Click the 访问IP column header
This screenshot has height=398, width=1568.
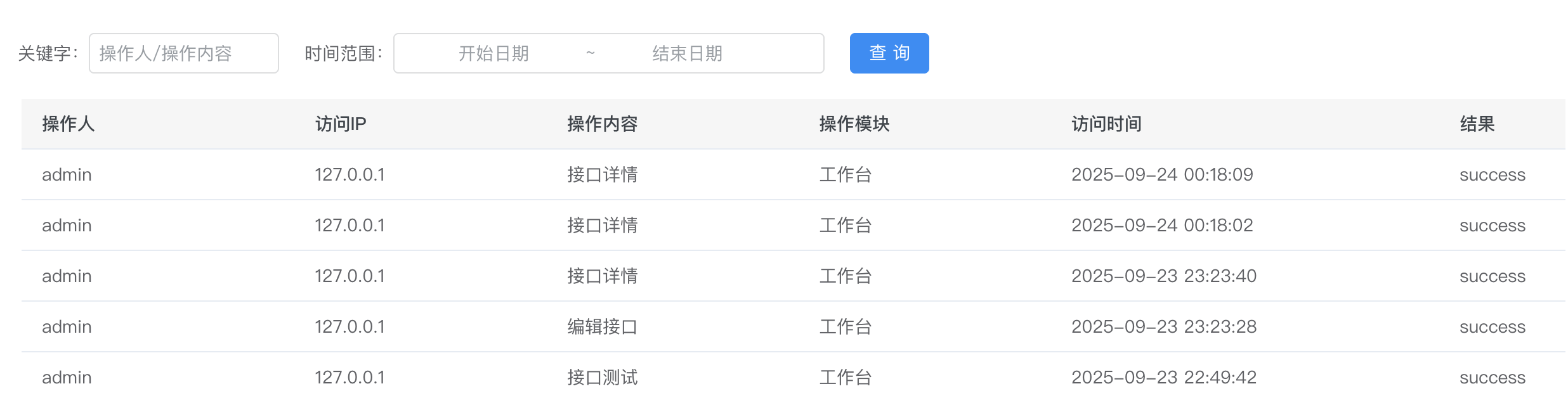tap(341, 124)
